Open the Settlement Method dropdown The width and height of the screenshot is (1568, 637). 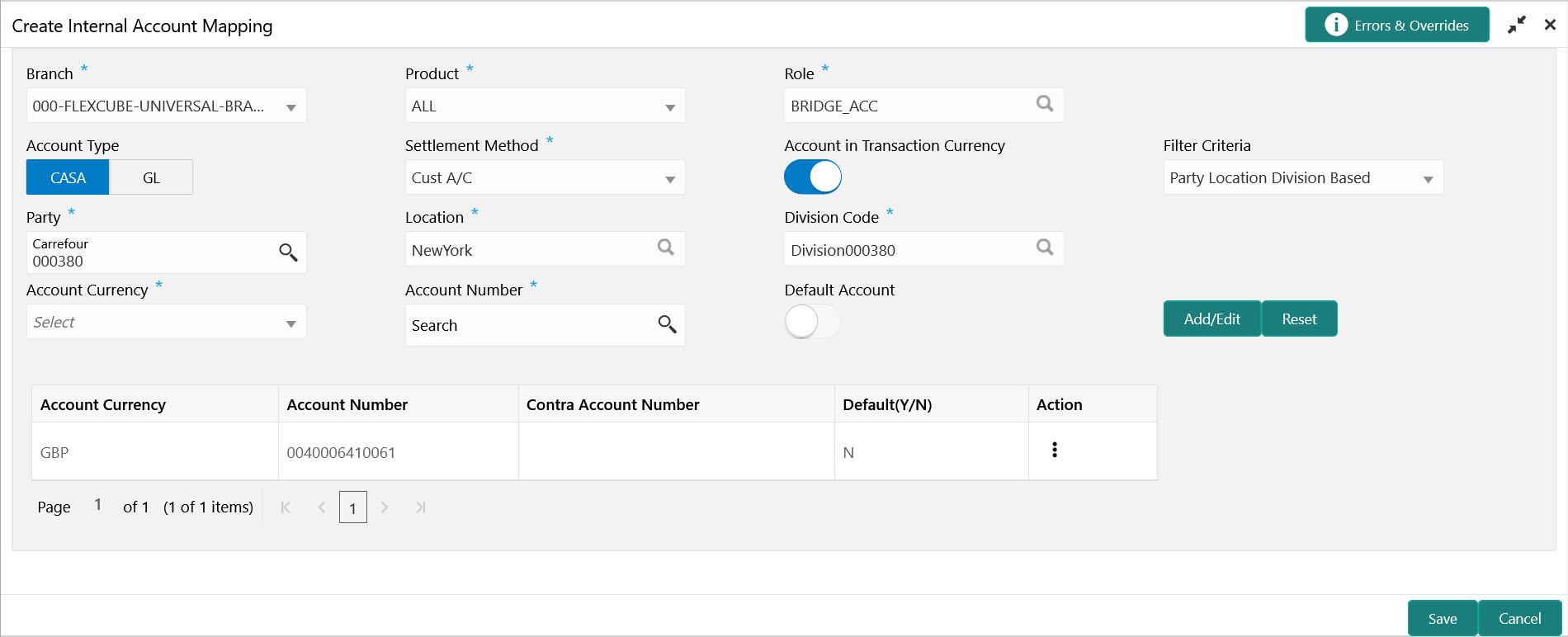(669, 179)
